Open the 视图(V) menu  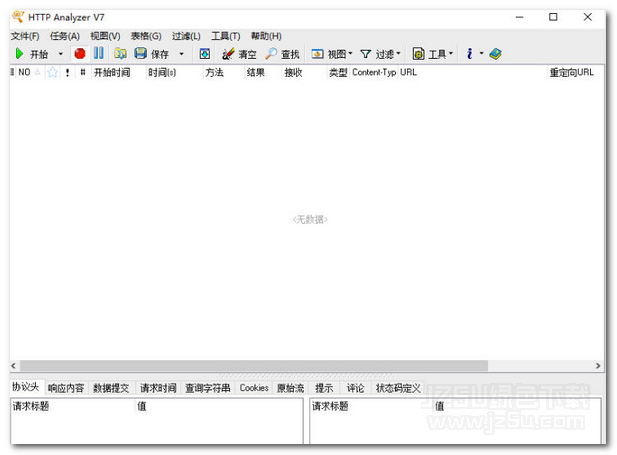[x=105, y=36]
